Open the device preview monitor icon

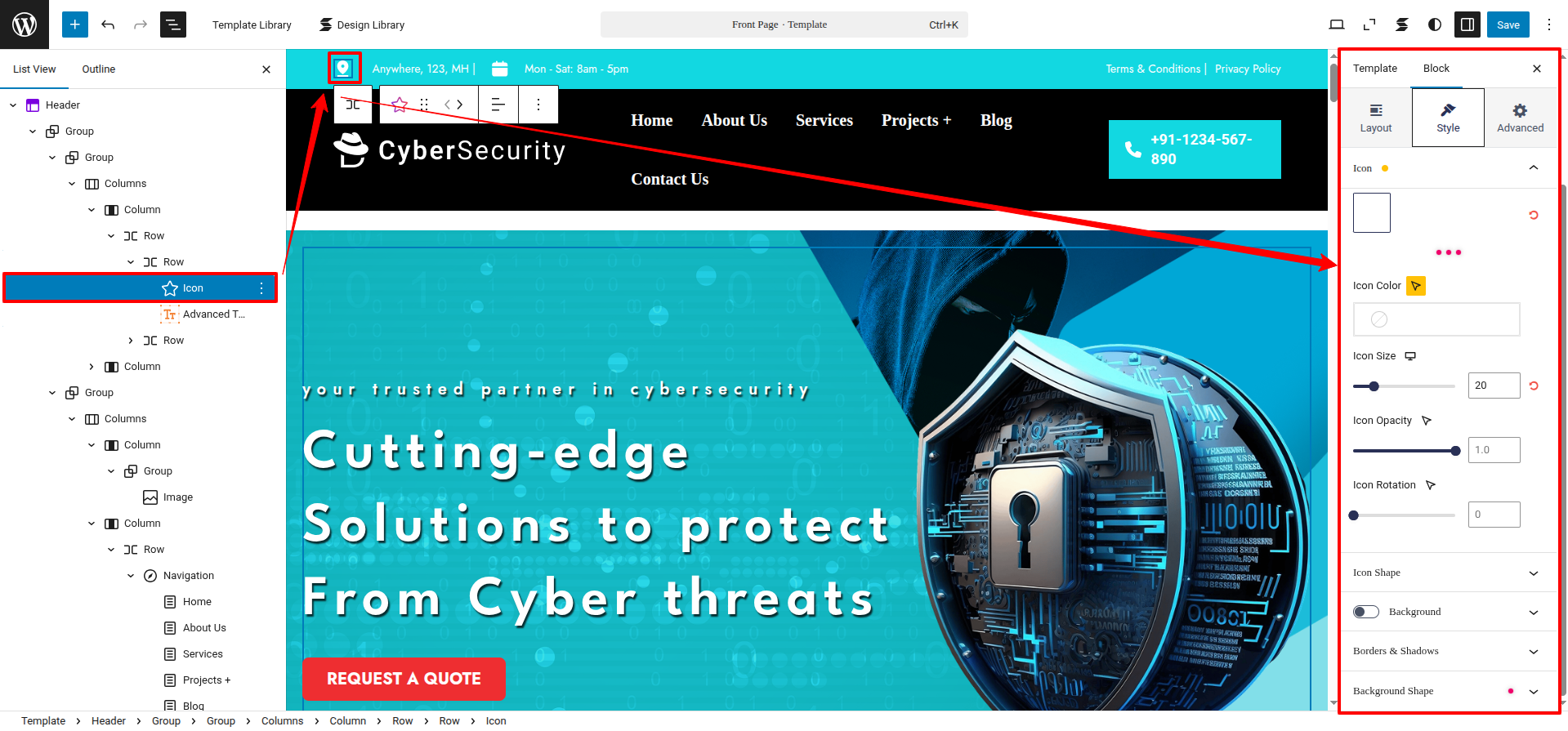(x=1337, y=25)
